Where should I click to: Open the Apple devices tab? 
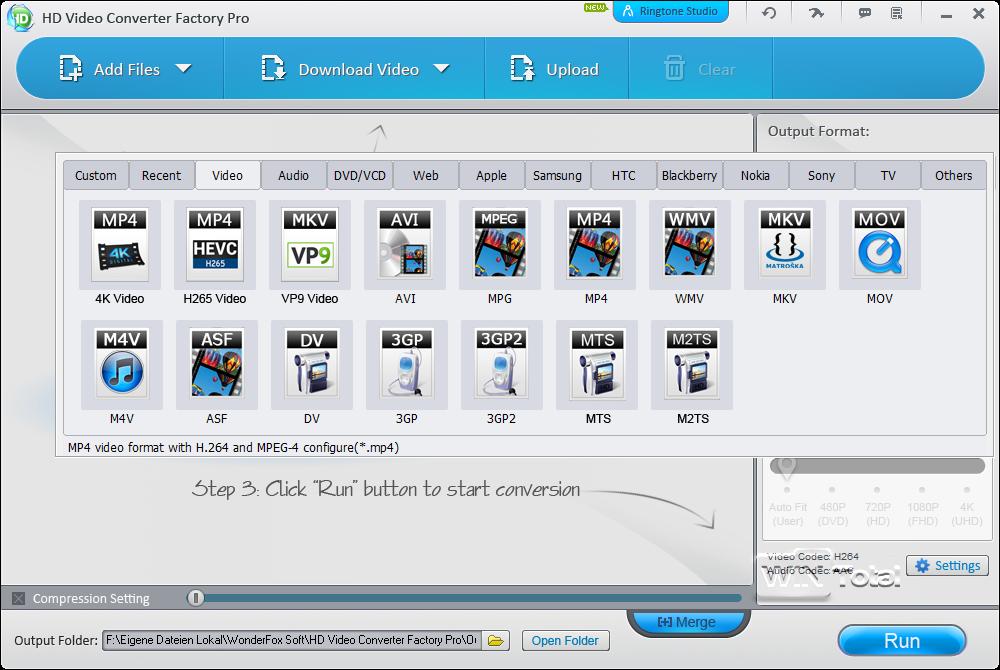click(x=491, y=175)
